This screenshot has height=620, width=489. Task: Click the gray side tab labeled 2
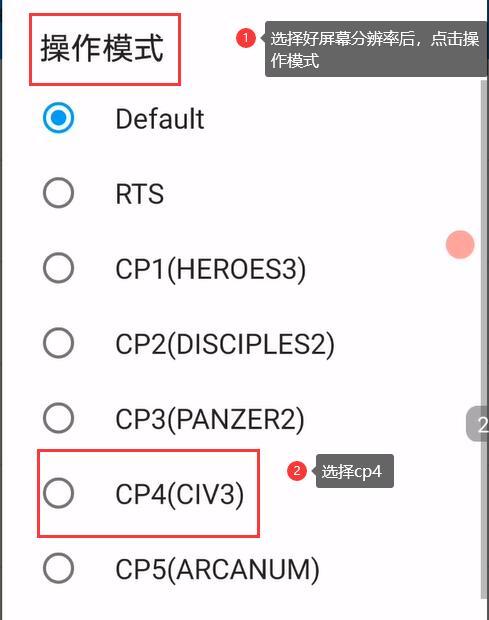478,423
